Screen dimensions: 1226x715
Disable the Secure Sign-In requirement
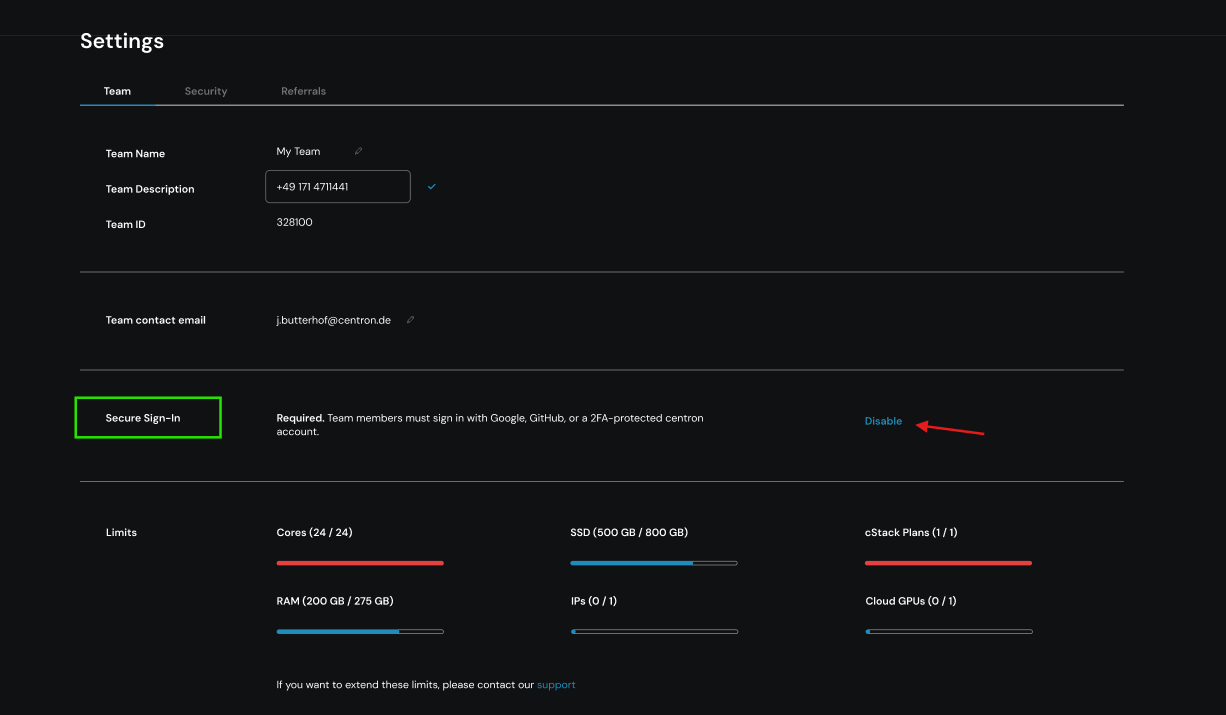(x=883, y=421)
